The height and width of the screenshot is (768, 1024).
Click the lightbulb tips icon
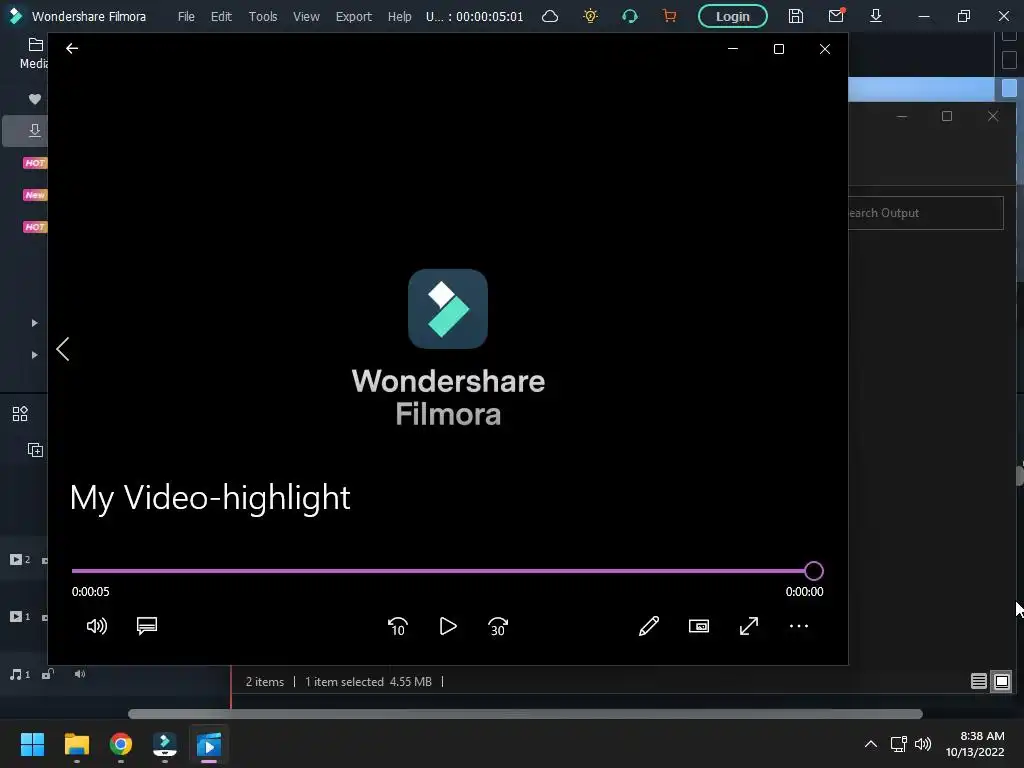click(590, 16)
